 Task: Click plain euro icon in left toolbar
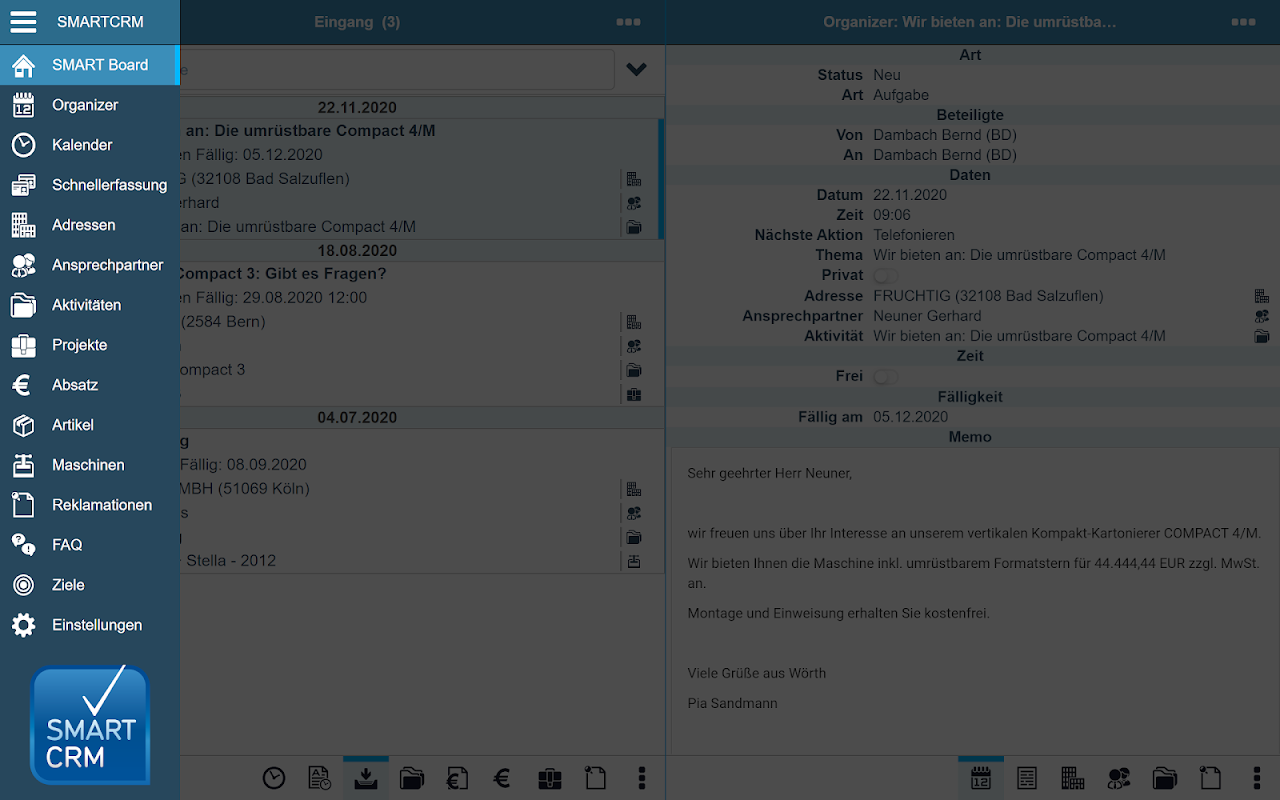(x=503, y=778)
